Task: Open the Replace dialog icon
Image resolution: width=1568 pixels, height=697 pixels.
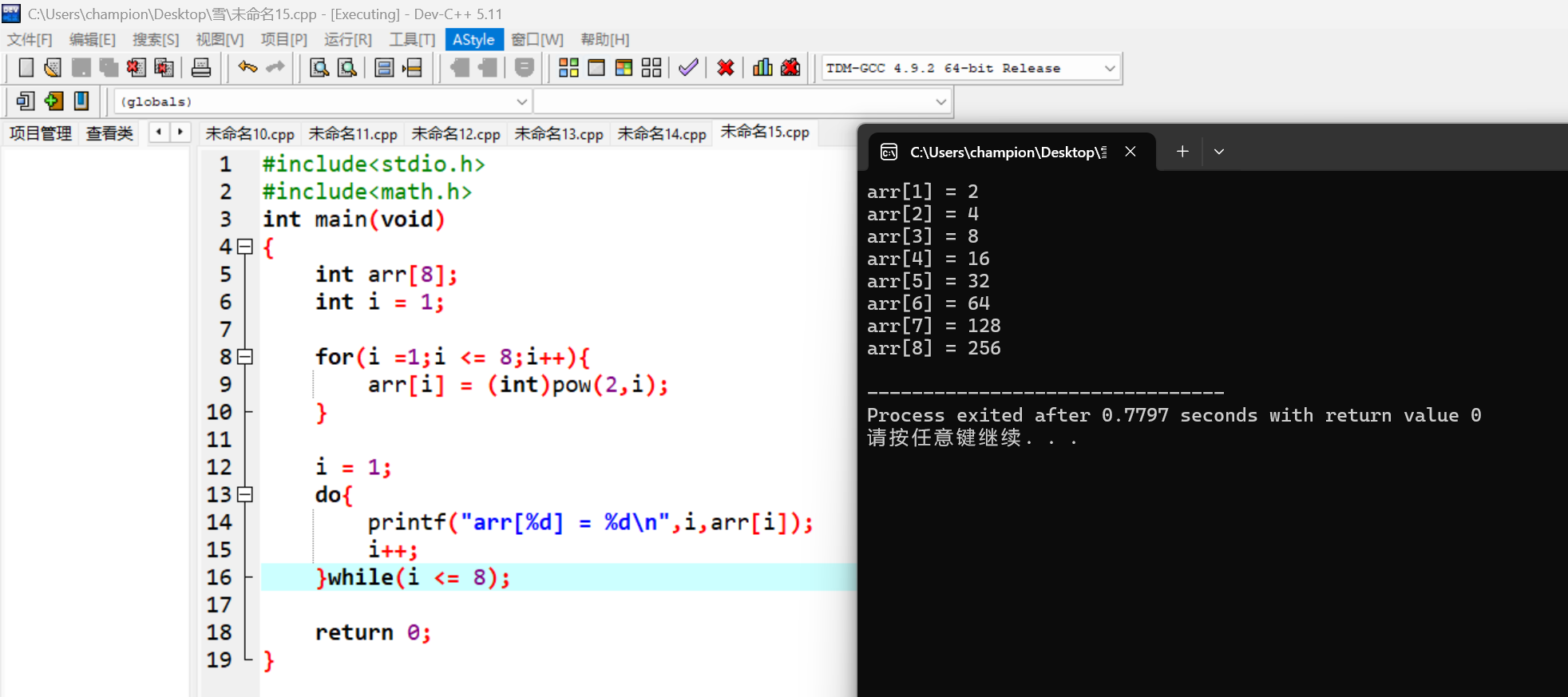Action: pos(347,68)
